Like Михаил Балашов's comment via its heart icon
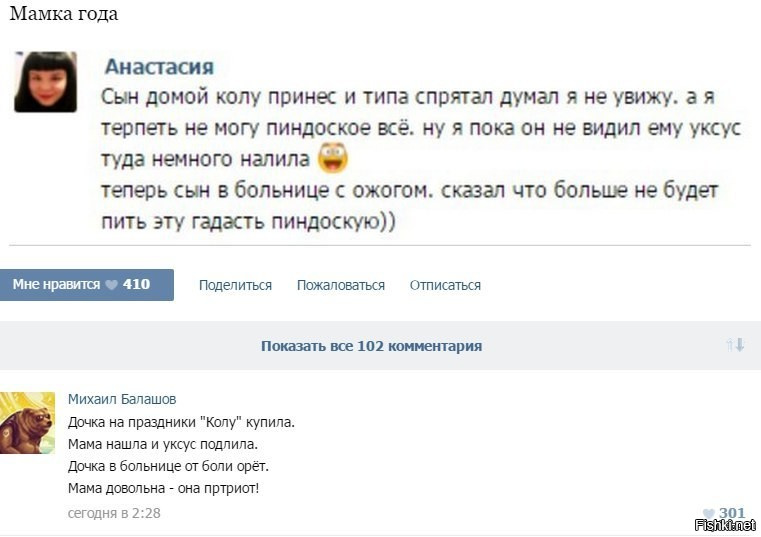The width and height of the screenshot is (761, 537). click(709, 514)
